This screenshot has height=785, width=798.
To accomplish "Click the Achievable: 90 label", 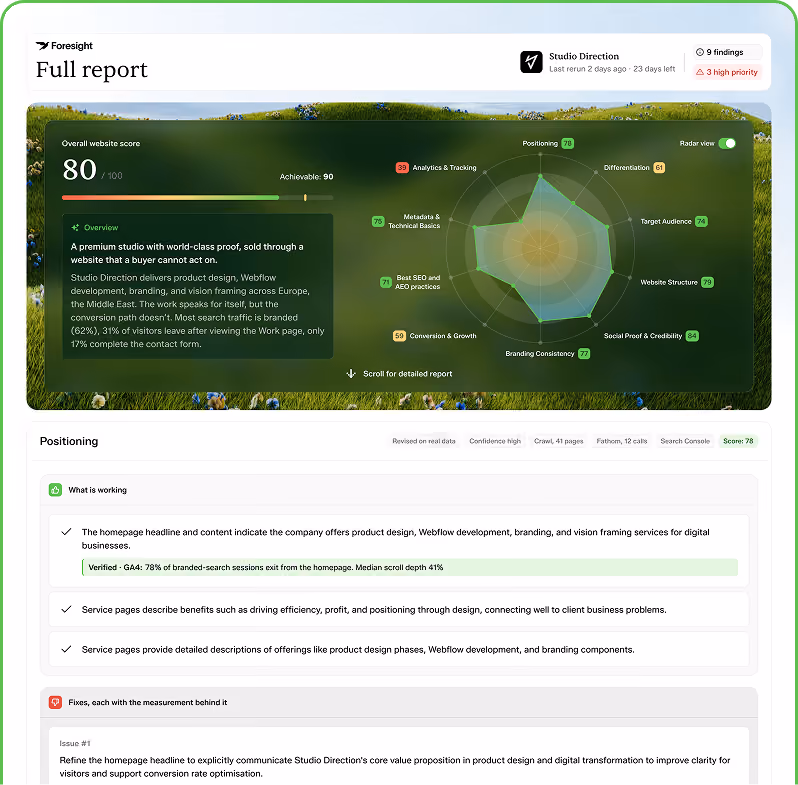I will (x=306, y=177).
